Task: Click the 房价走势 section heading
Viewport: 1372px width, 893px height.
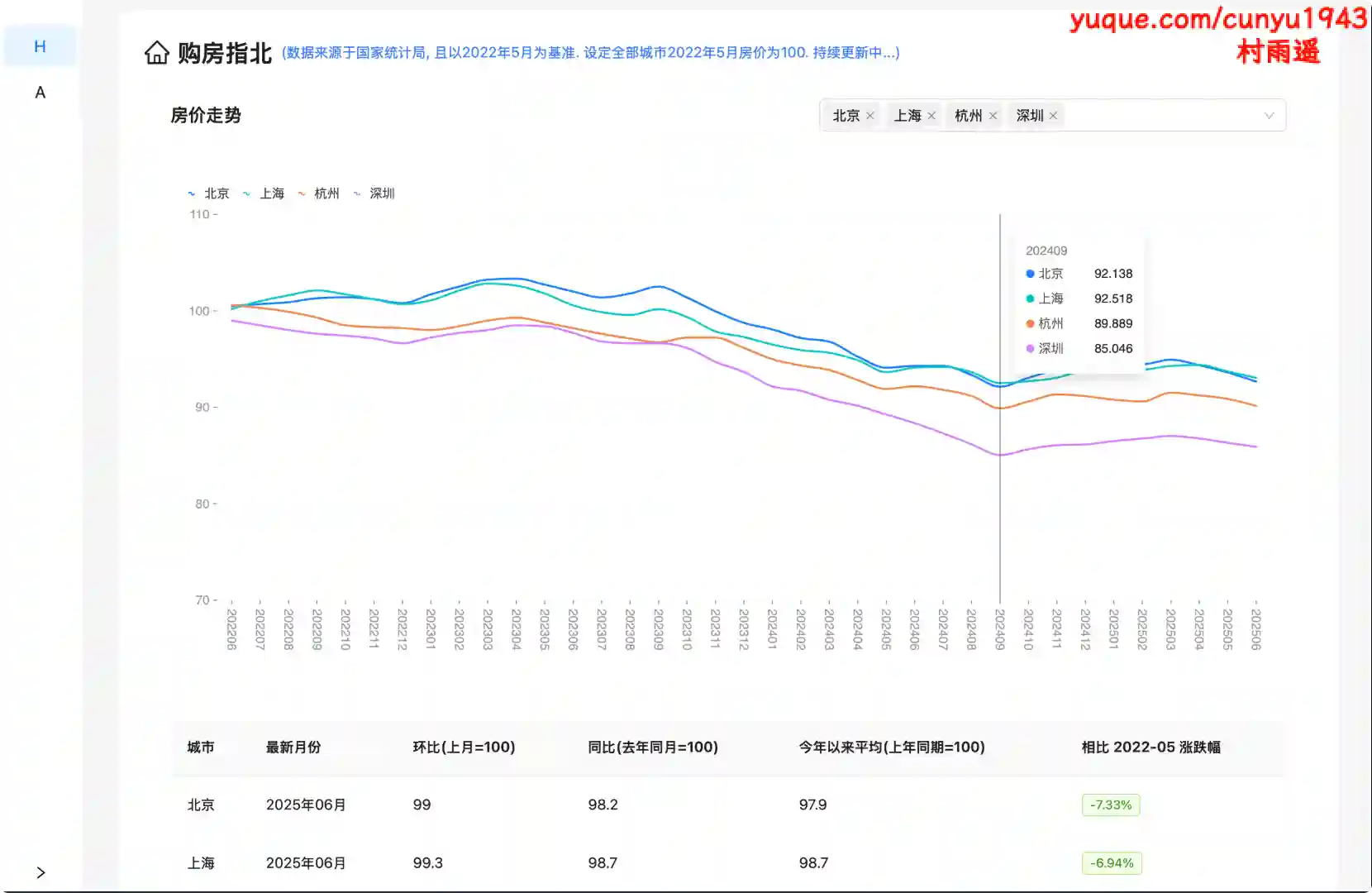Action: 206,116
